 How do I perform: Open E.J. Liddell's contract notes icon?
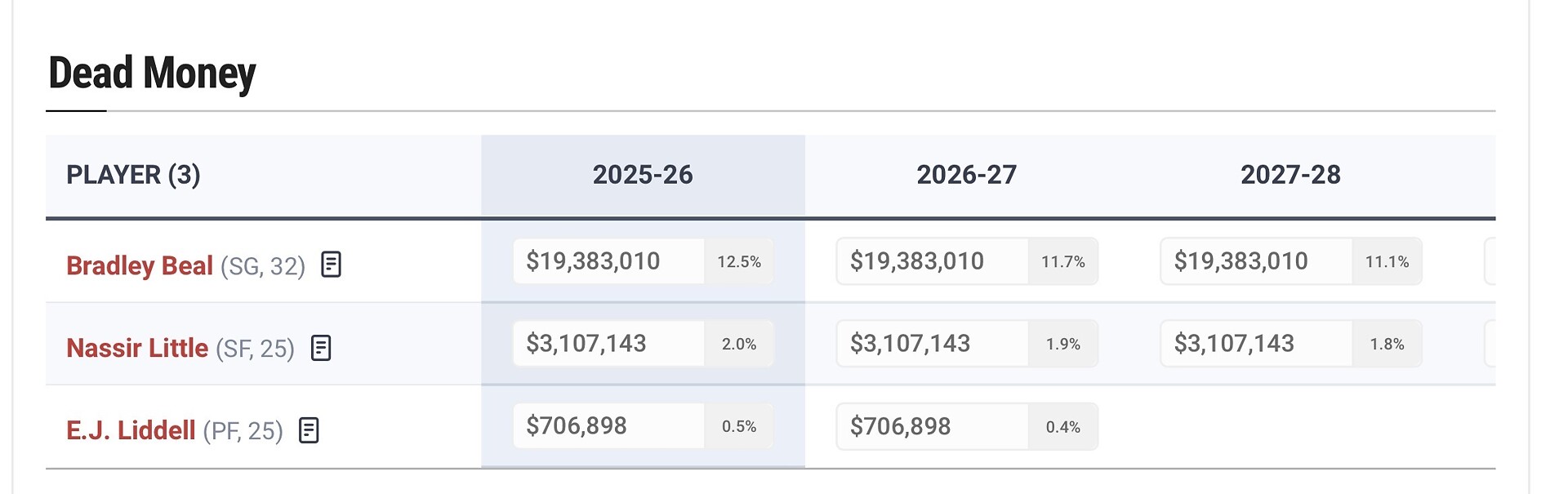tap(309, 430)
